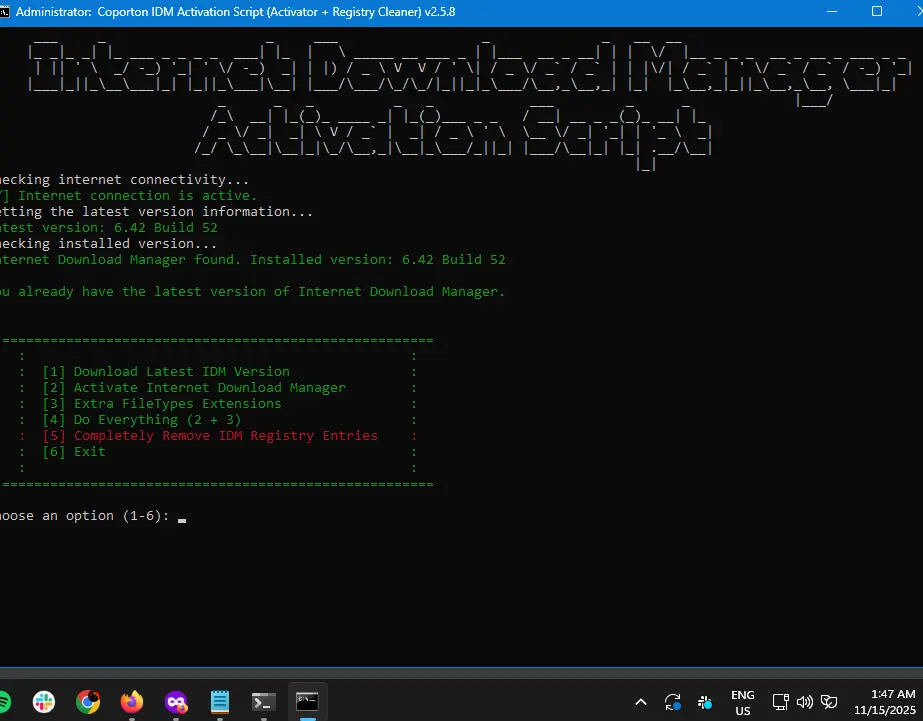
Task: Open the clock showing 1:47 AM
Action: coord(885,702)
